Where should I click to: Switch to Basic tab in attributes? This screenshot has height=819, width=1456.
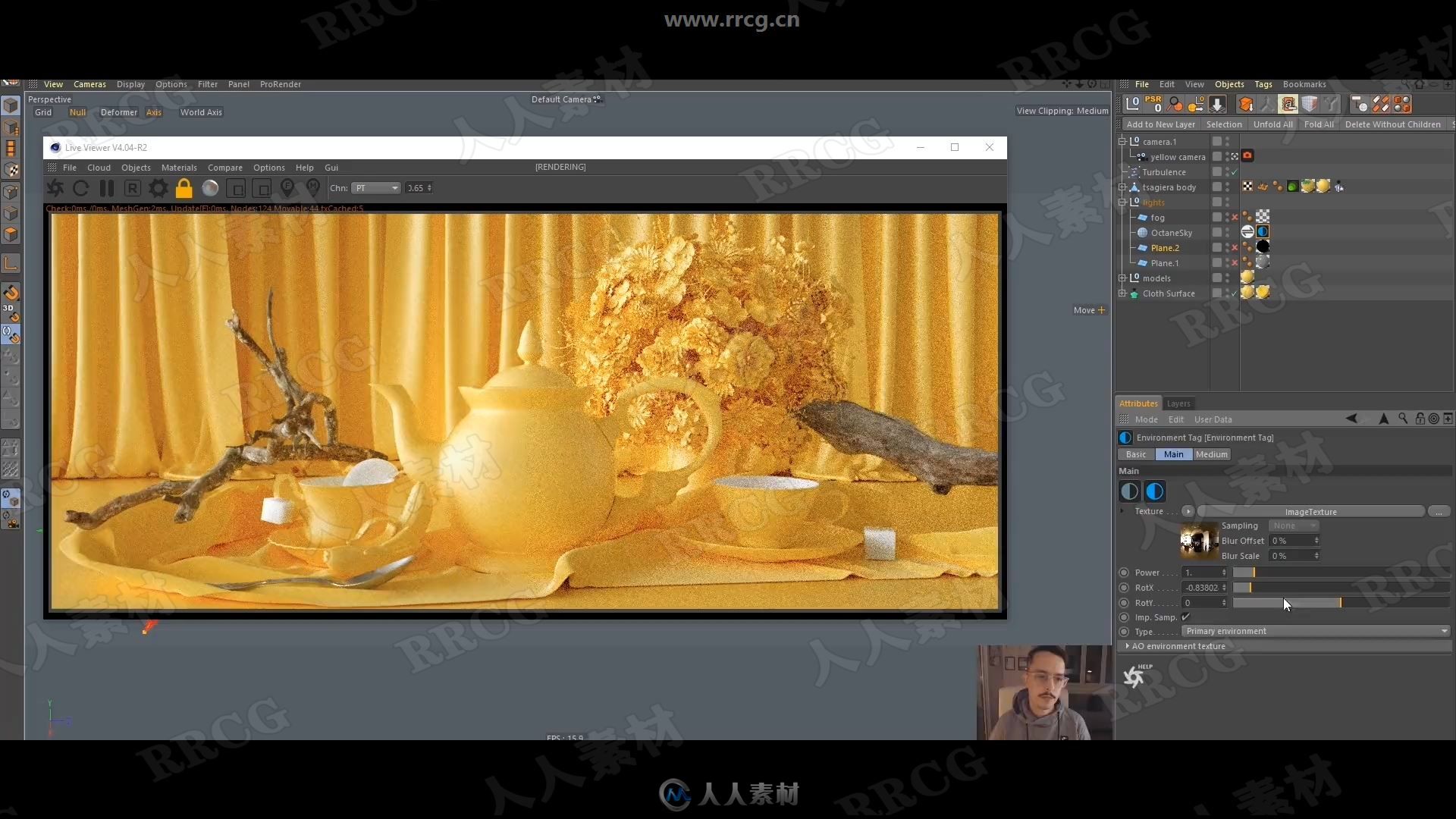(x=1136, y=453)
